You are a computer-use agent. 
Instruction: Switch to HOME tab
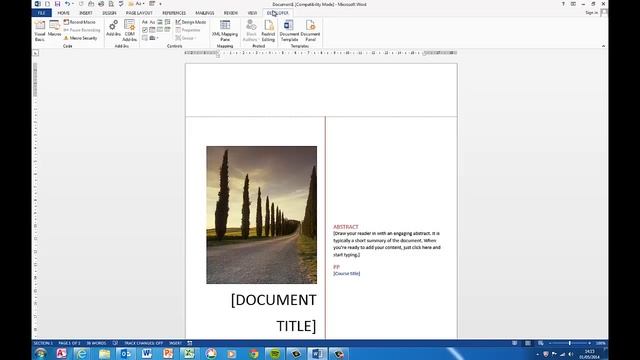tap(63, 13)
